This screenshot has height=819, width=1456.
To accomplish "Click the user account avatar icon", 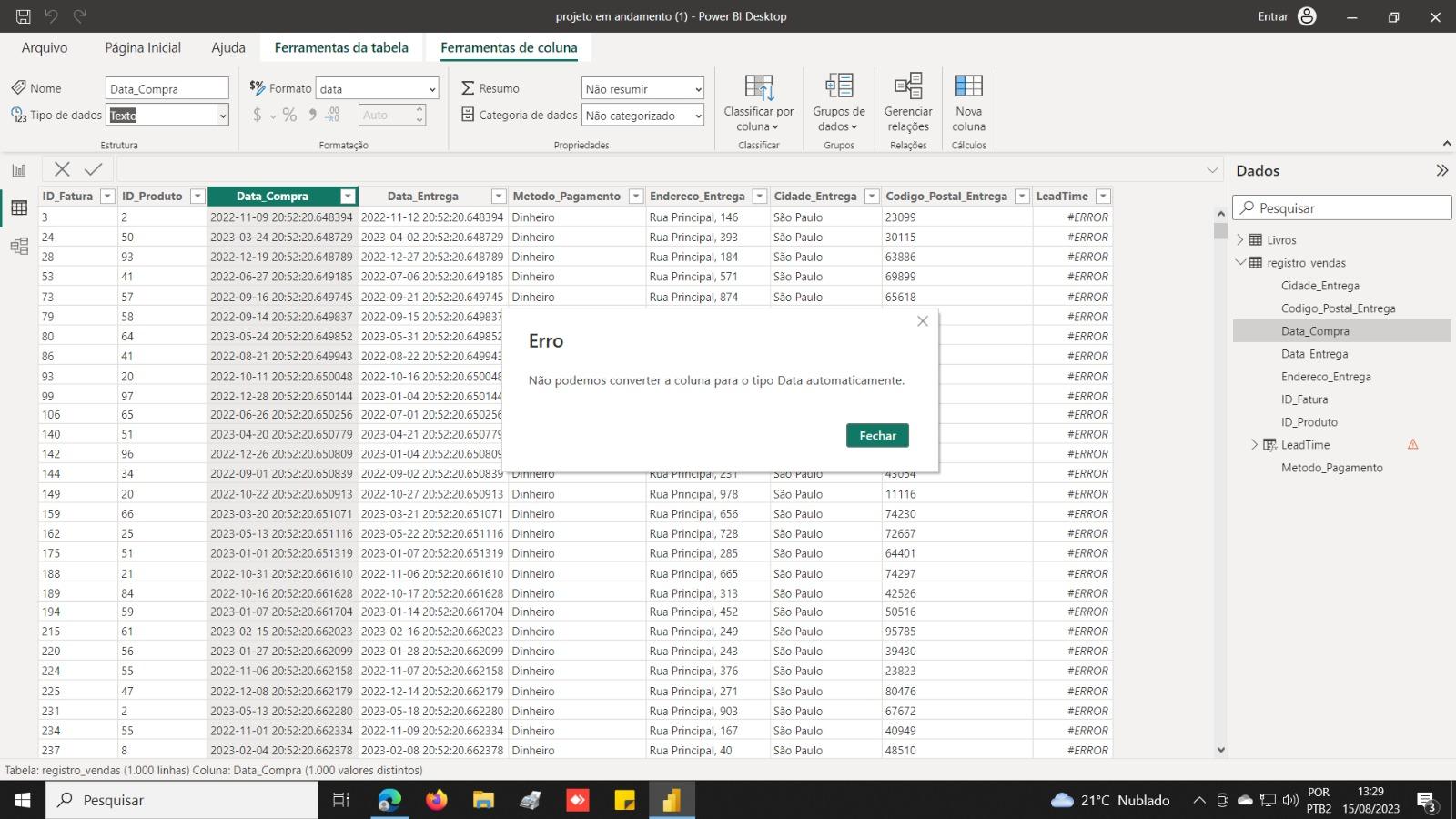I will pyautogui.click(x=1307, y=16).
